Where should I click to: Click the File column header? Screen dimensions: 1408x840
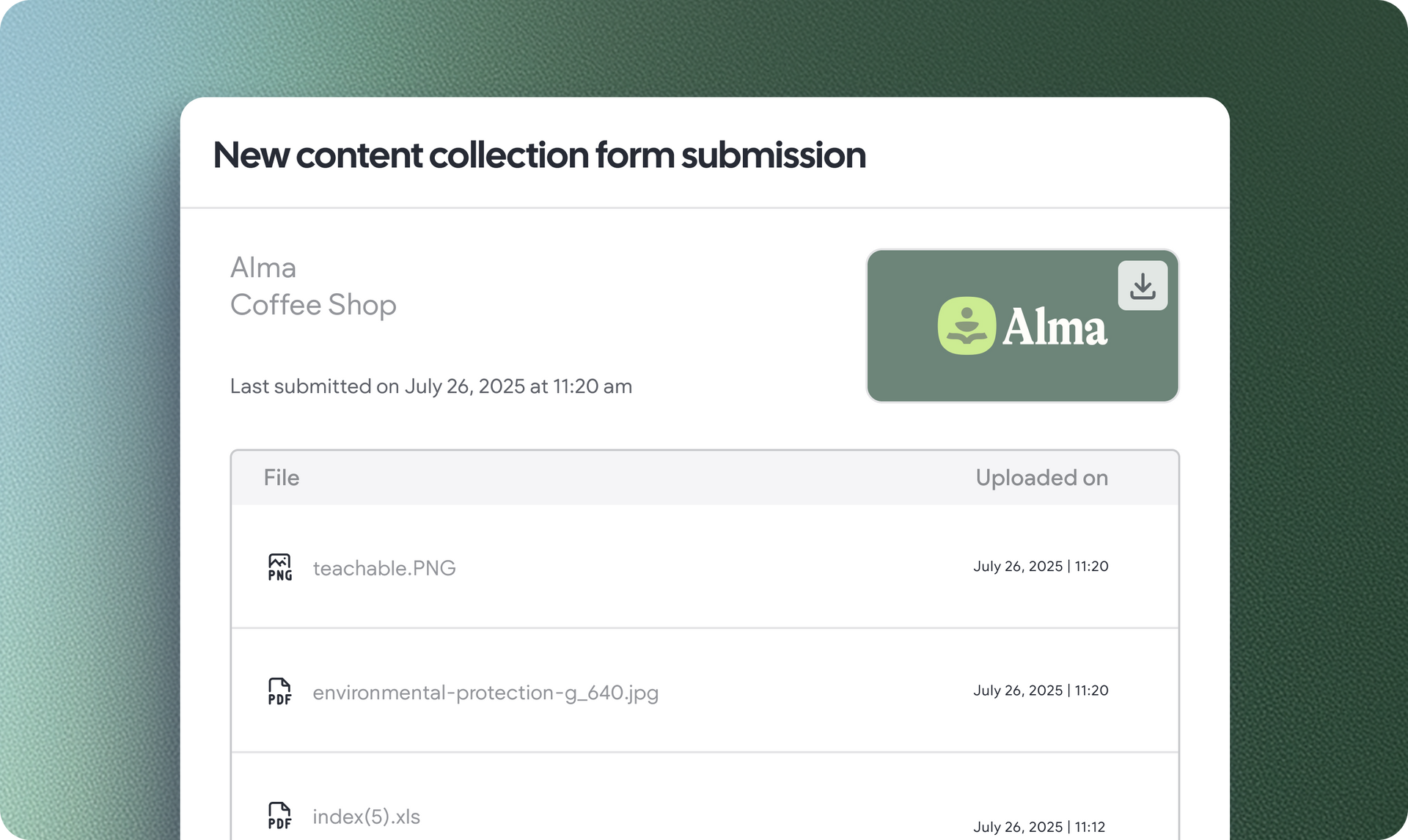pos(282,478)
